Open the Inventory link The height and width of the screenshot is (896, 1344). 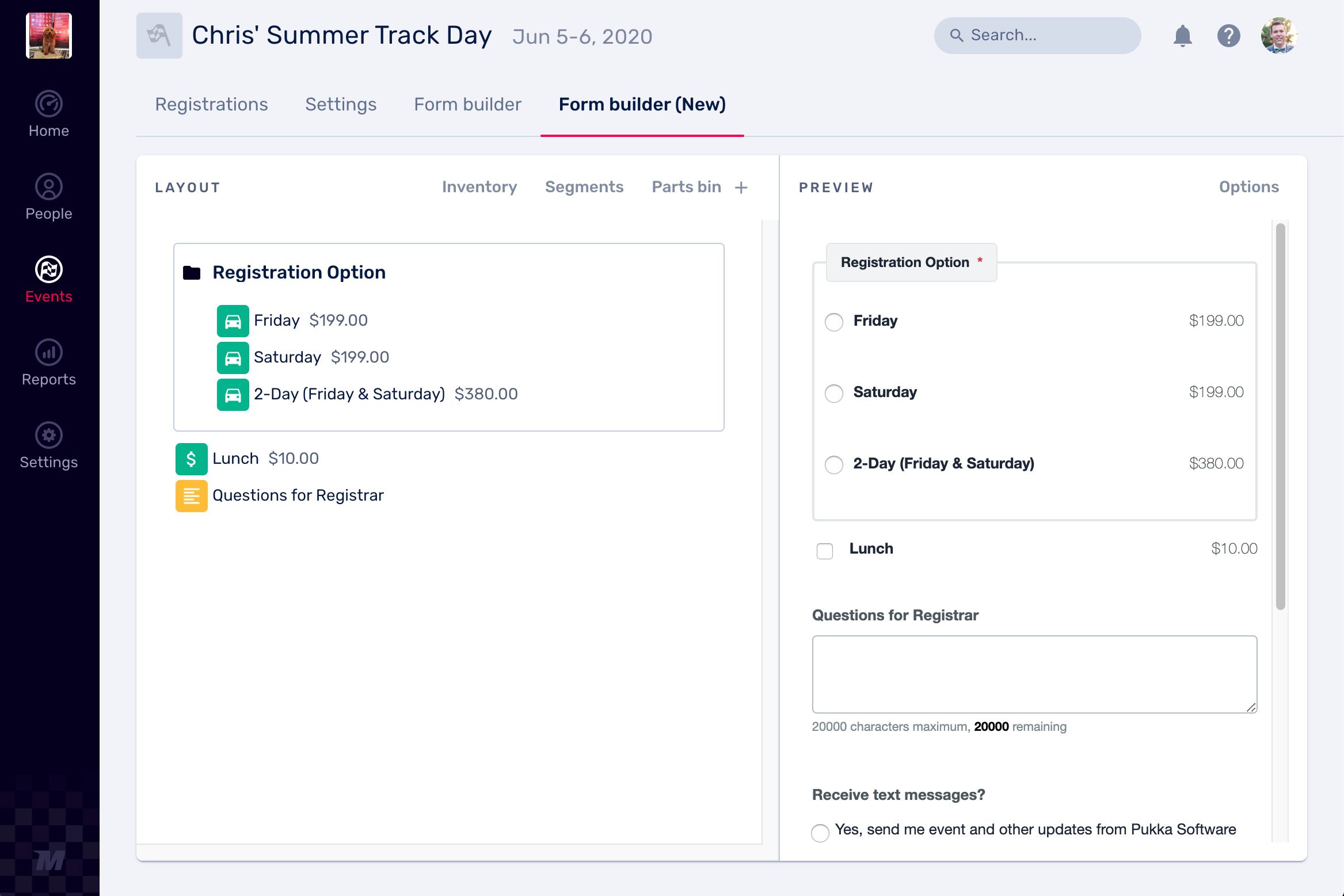(479, 187)
